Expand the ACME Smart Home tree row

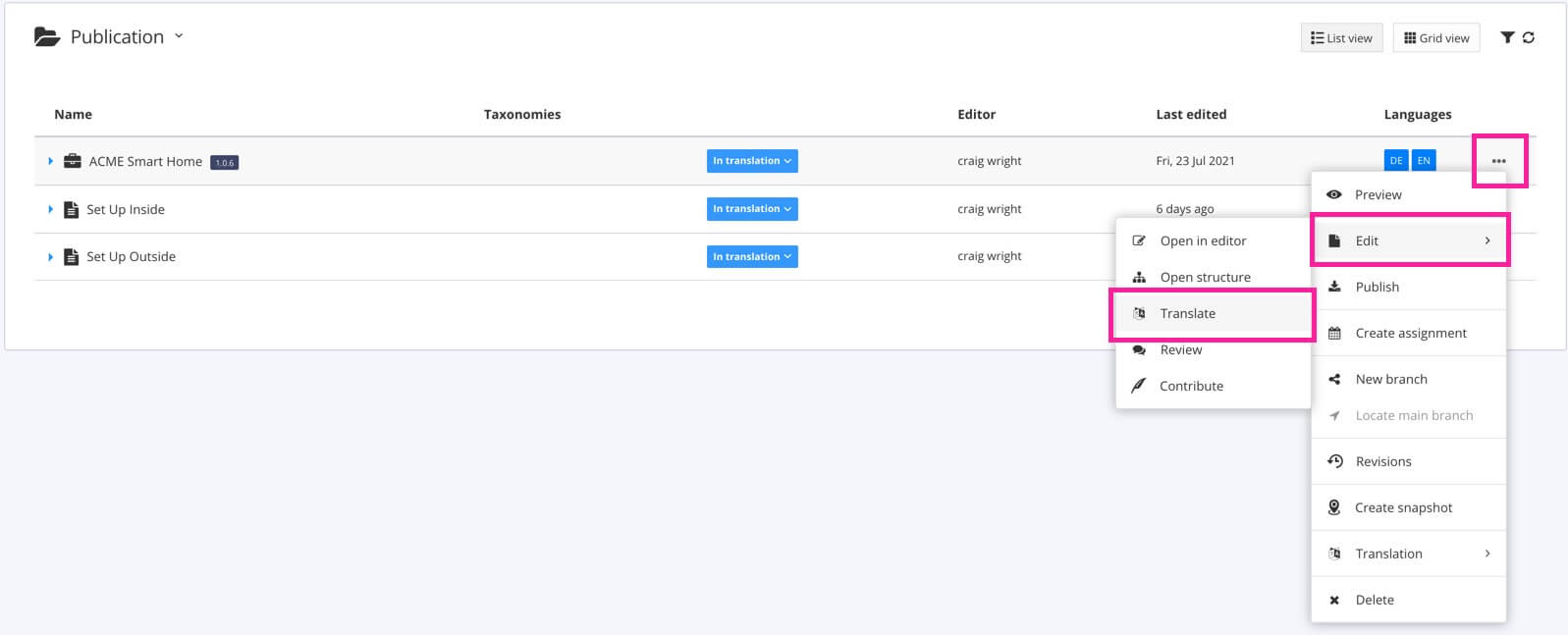coord(50,161)
